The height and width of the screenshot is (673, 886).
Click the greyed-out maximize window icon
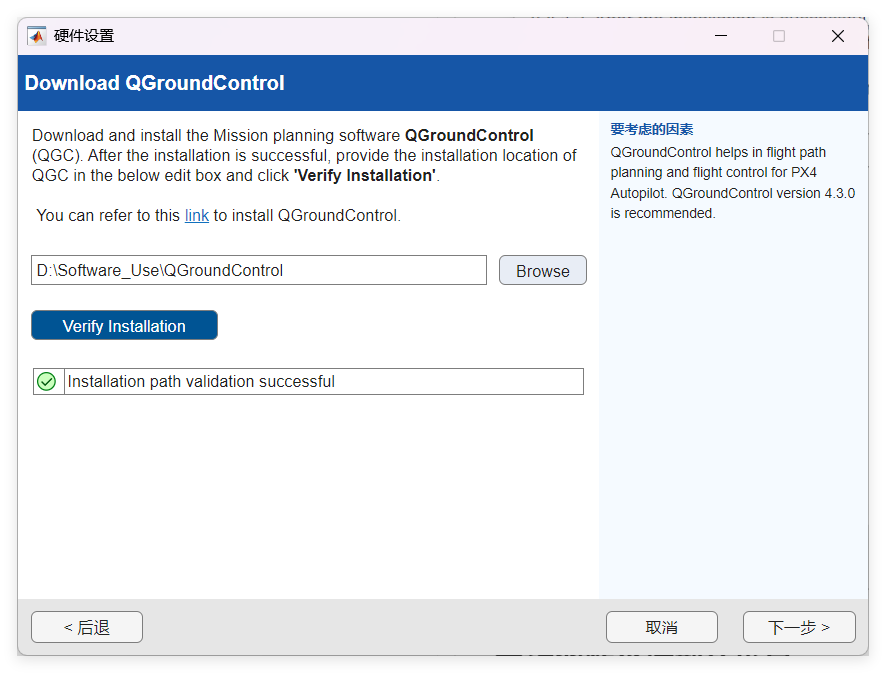779,36
